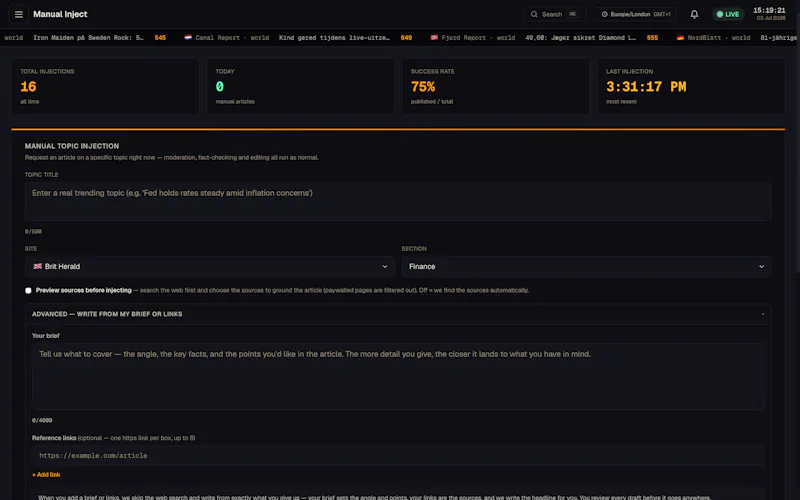Image resolution: width=800 pixels, height=500 pixels.
Task: Open the Section dropdown showing Finance
Action: pyautogui.click(x=586, y=266)
